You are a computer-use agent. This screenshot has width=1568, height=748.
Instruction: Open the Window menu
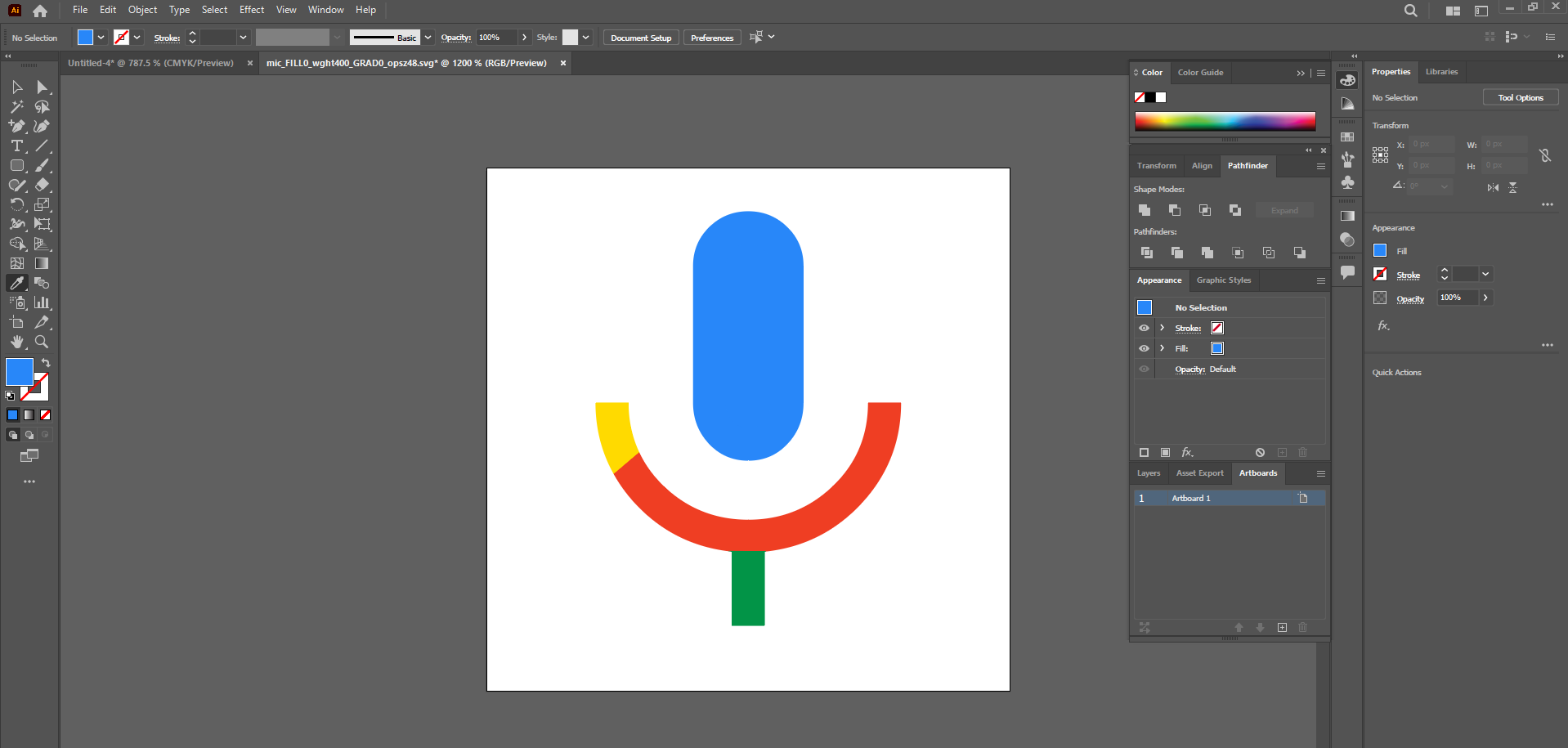click(x=325, y=10)
